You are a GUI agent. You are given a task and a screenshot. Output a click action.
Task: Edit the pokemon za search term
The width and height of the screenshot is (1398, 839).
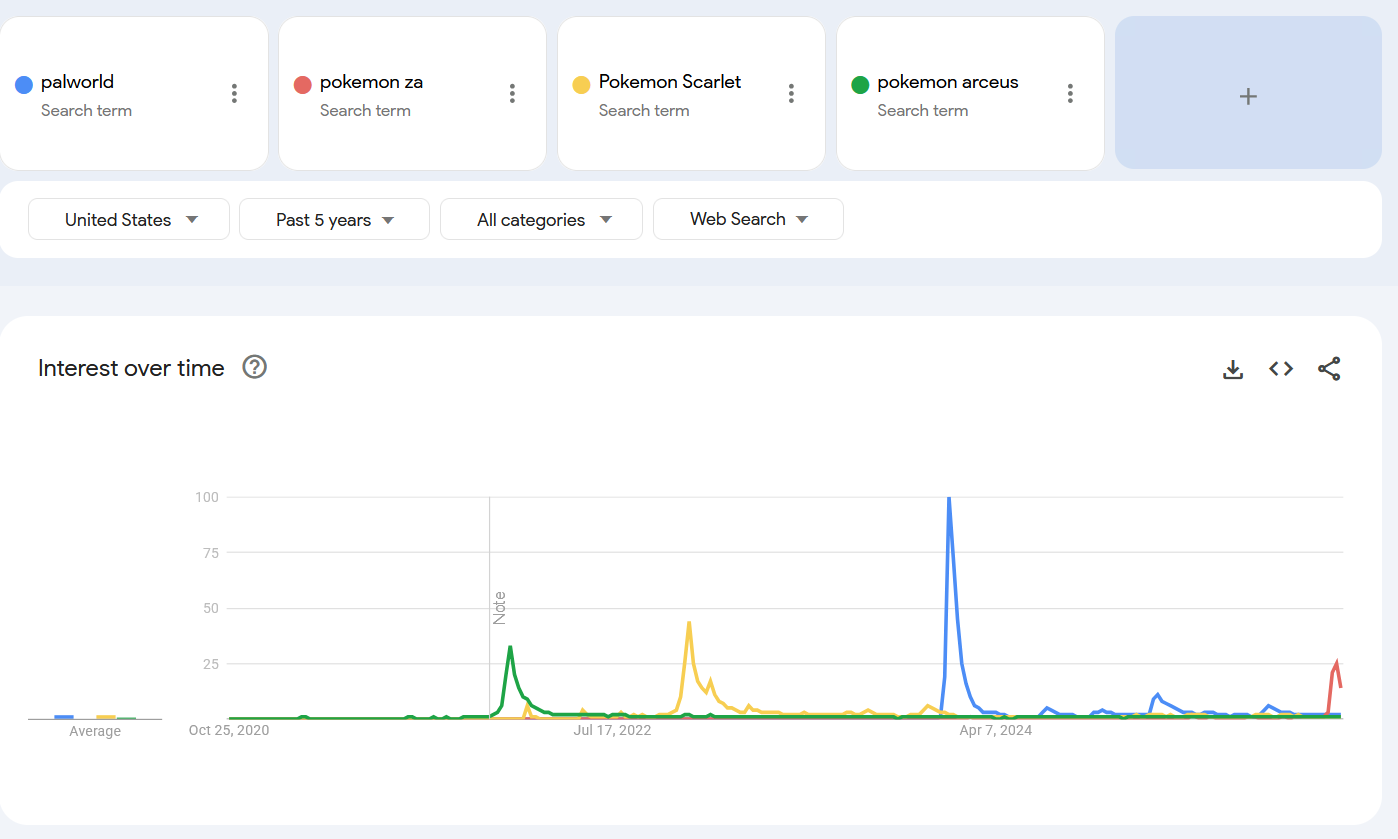click(x=371, y=82)
